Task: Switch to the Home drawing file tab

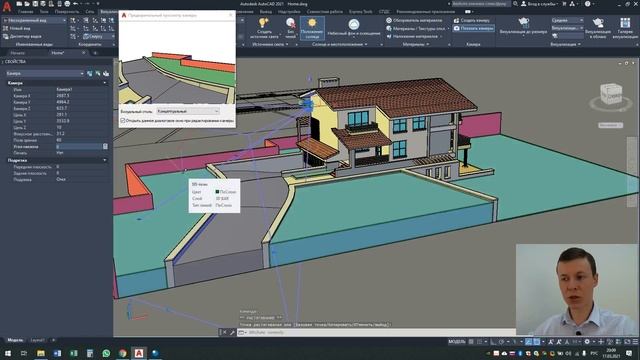Action: [x=58, y=53]
